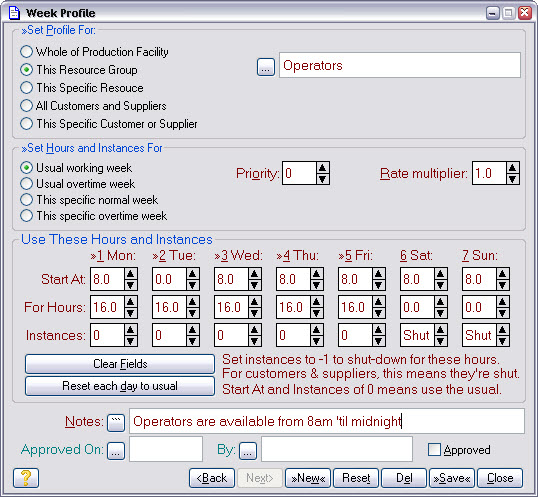Click Friday For Hours field
This screenshot has width=538, height=497.
click(x=355, y=307)
